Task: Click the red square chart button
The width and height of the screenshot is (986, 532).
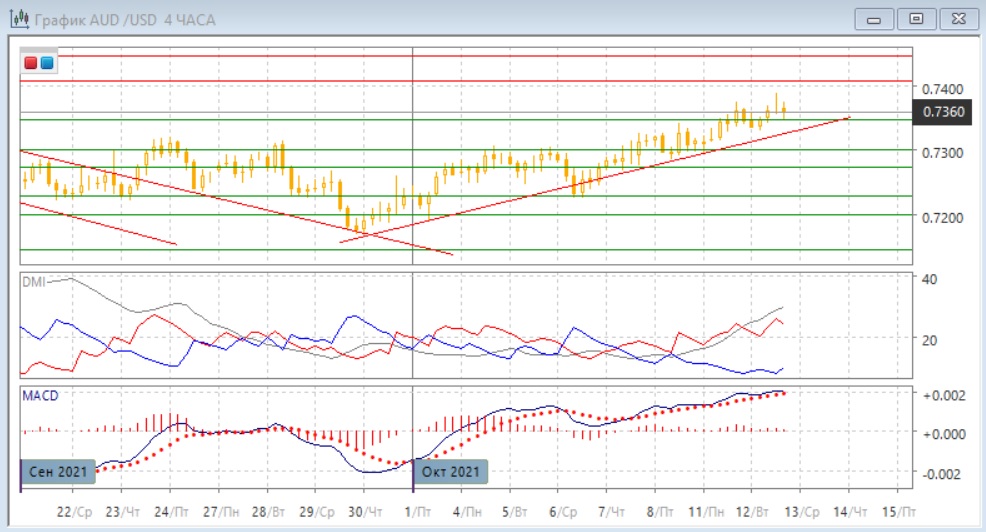Action: coord(31,63)
